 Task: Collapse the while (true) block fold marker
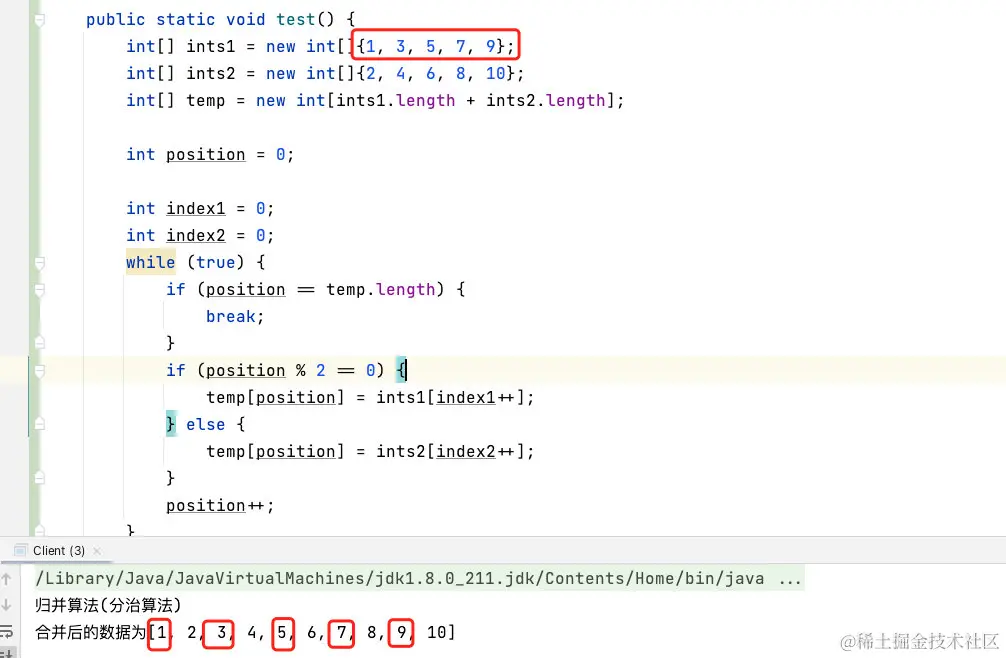pyautogui.click(x=39, y=263)
